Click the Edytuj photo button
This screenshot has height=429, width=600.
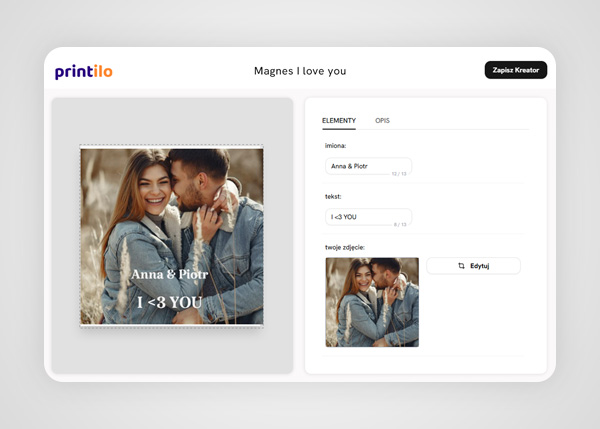coord(473,266)
